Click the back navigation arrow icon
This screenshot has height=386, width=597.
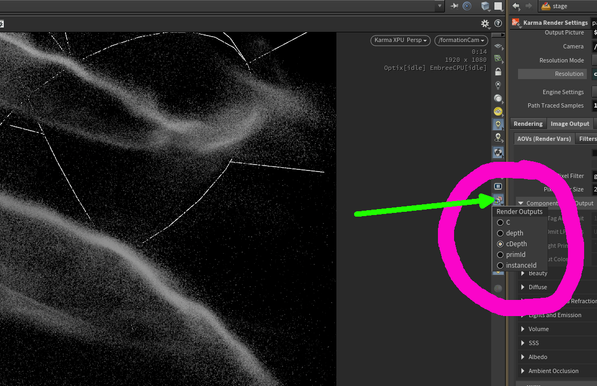(516, 6)
